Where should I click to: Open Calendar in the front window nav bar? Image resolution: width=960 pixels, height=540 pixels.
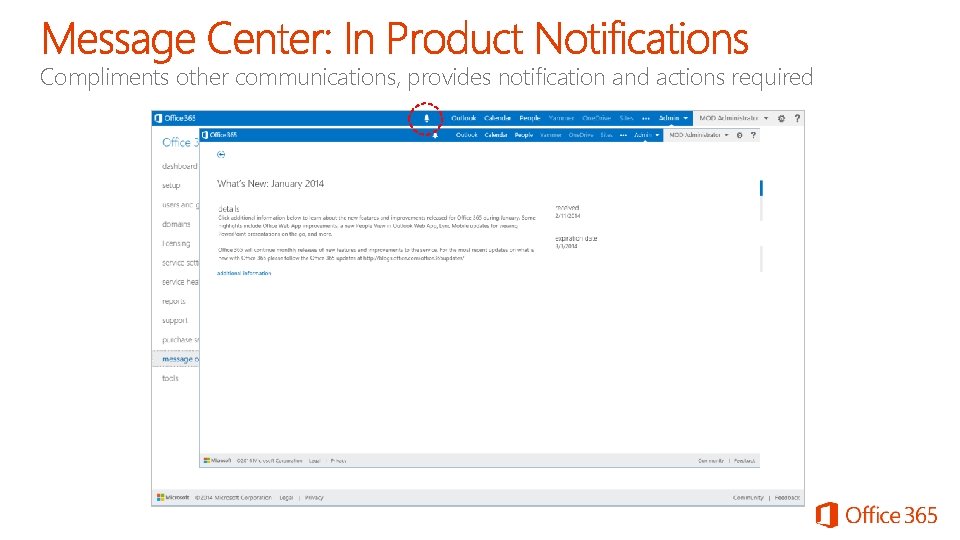(x=496, y=135)
